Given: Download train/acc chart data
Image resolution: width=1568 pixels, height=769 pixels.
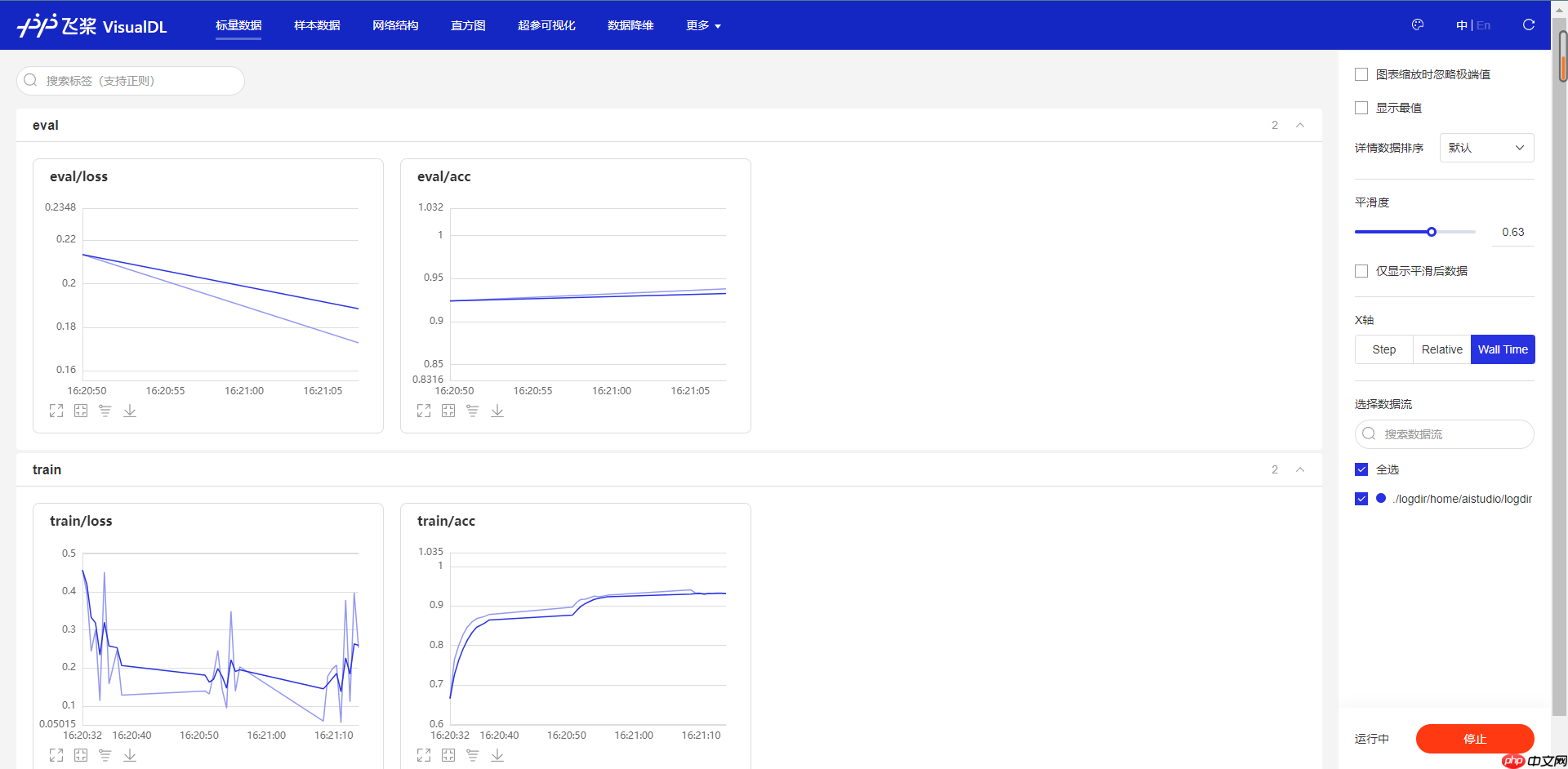Looking at the screenshot, I should coord(497,755).
